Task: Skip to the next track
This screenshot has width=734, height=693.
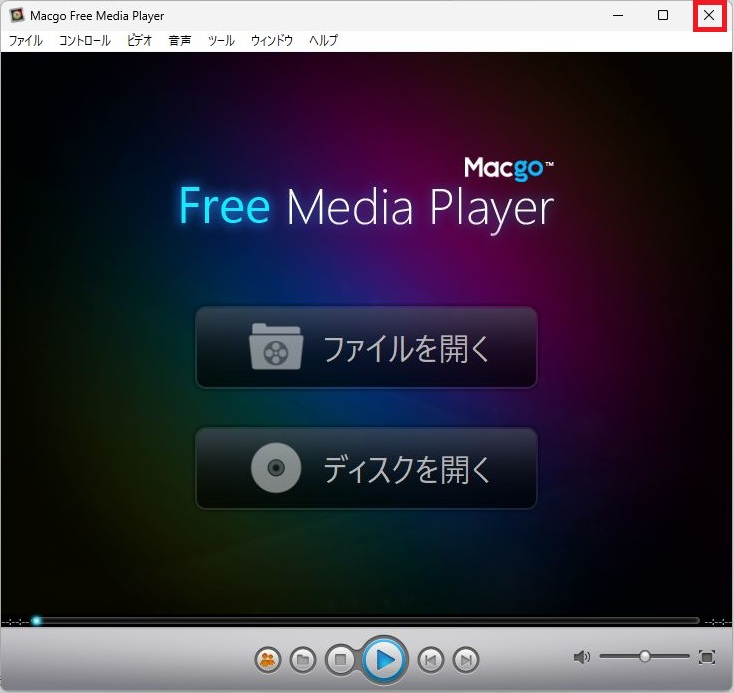Action: (x=465, y=660)
